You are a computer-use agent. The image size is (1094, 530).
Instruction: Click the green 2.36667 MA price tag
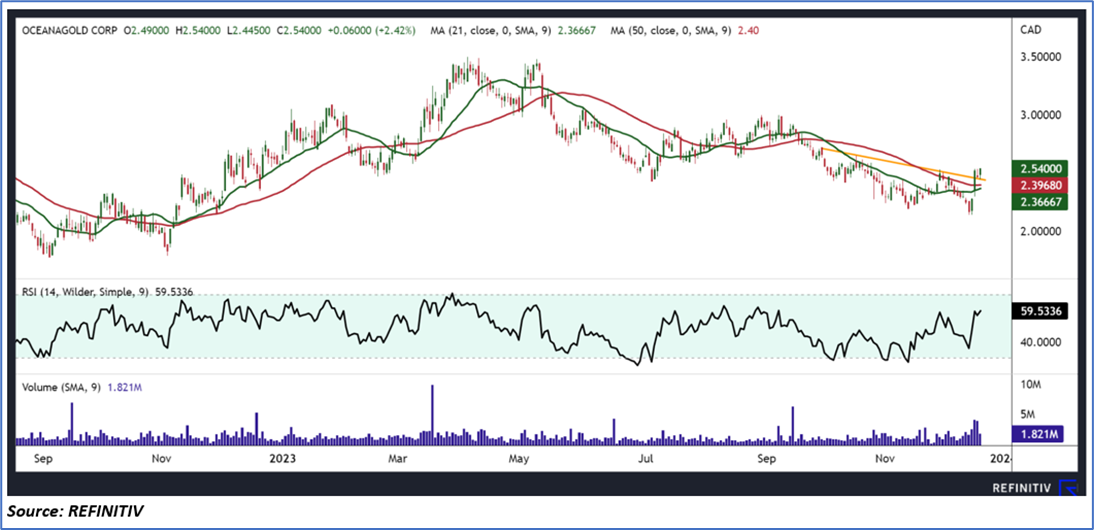[1040, 202]
